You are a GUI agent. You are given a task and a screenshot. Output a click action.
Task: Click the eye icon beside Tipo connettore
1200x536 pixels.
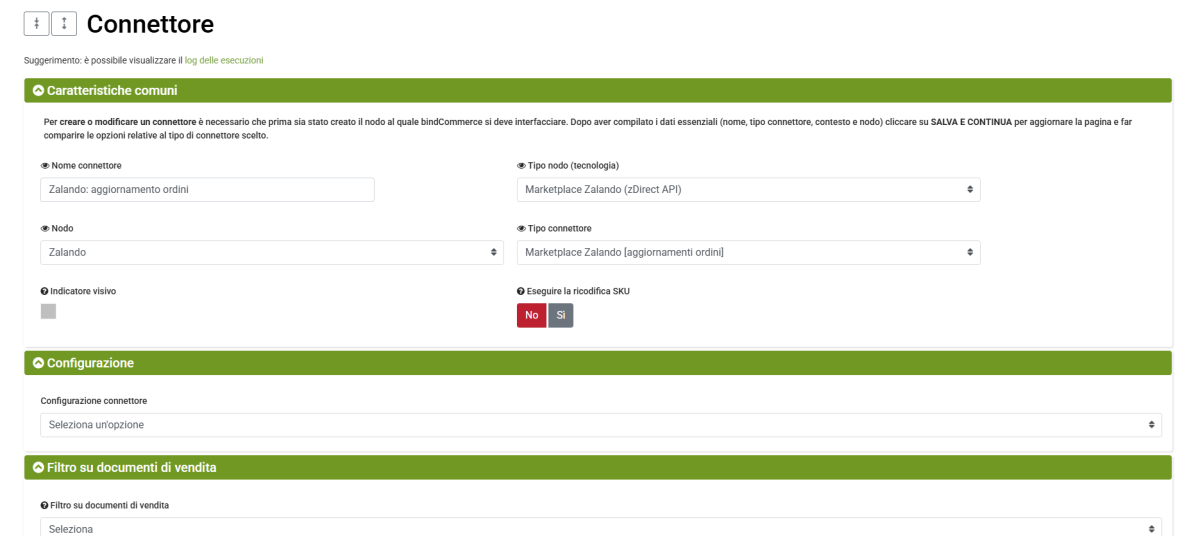pyautogui.click(x=521, y=228)
